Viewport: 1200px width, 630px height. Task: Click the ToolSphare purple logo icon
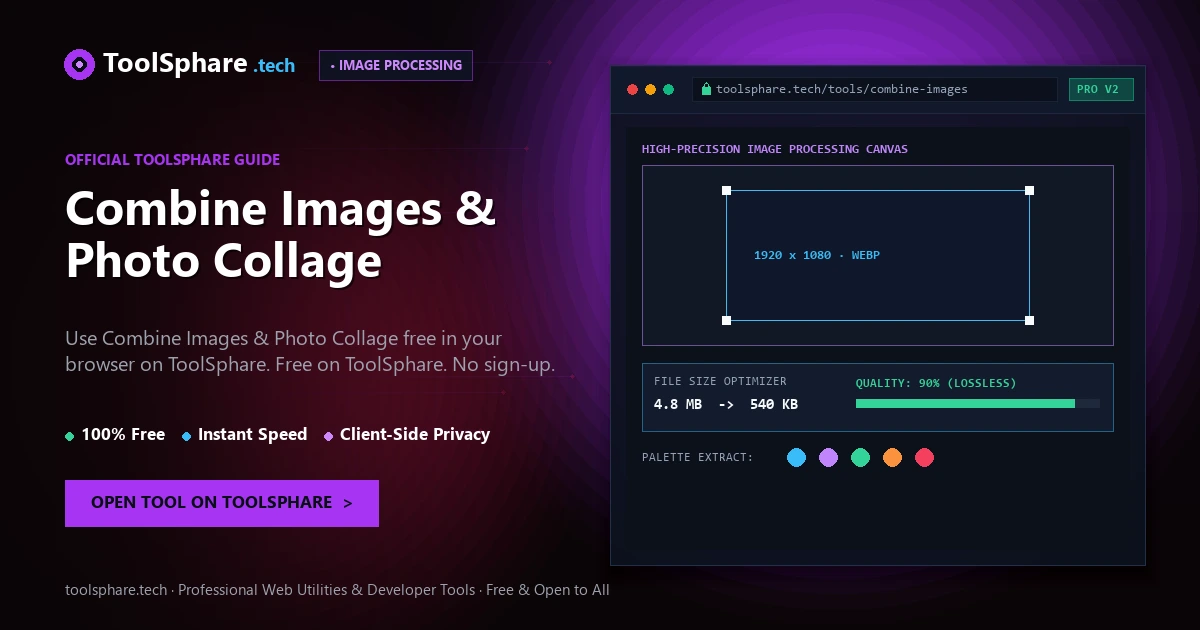pyautogui.click(x=79, y=65)
